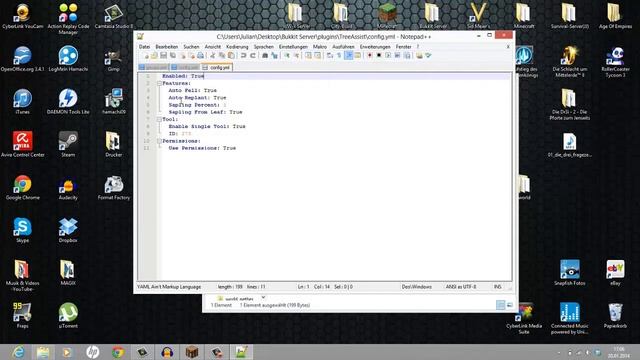640x360 pixels.
Task: Open the uTorrent desktop shortcut
Action: [x=68, y=316]
